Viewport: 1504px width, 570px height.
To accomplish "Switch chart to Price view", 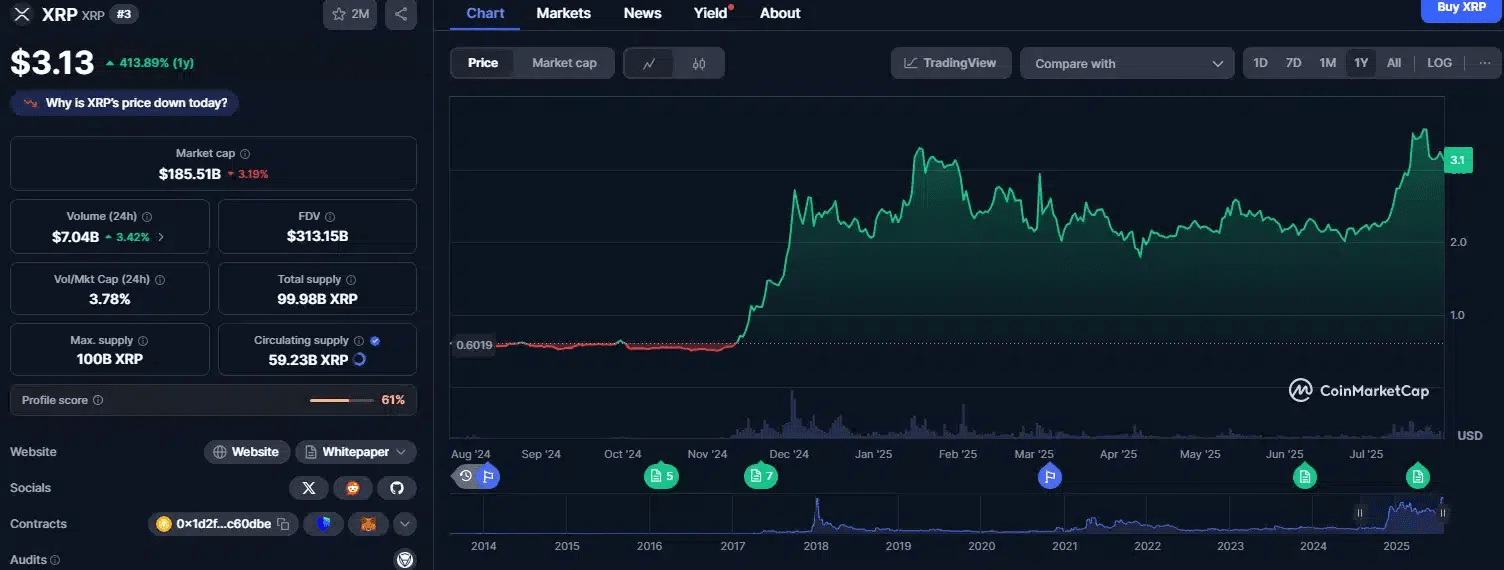I will coord(483,63).
